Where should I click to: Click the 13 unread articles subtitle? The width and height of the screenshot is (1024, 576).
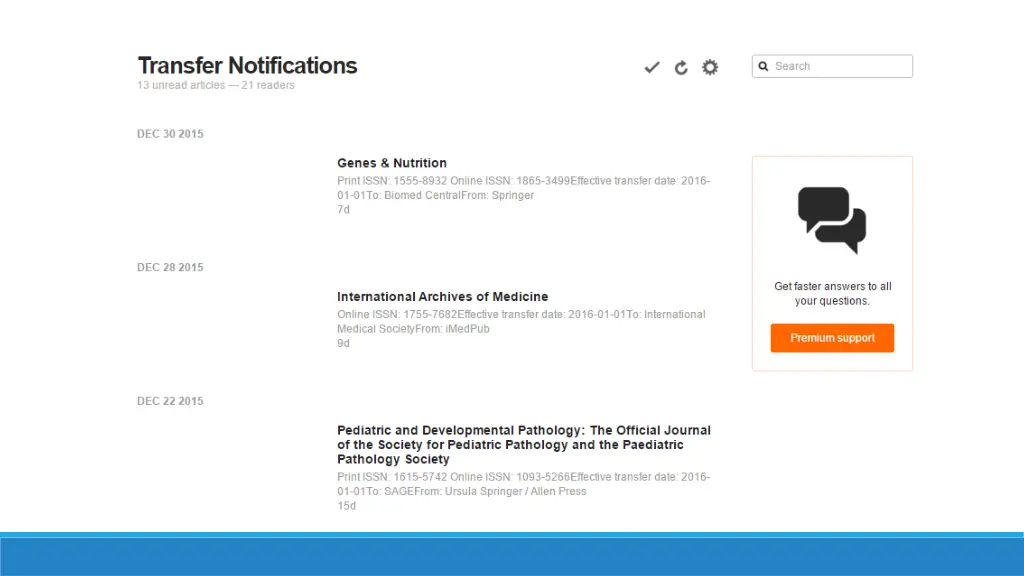point(216,86)
